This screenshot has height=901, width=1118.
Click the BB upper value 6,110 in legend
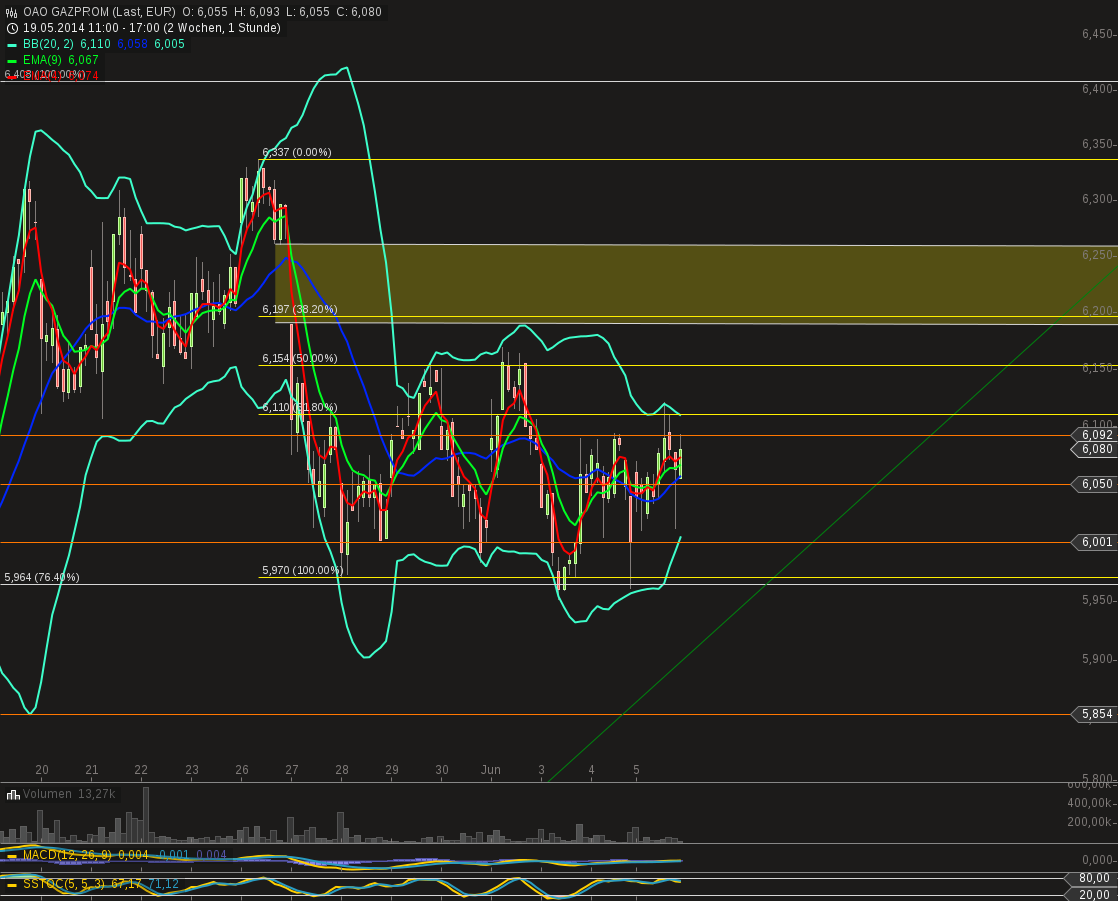coord(96,43)
